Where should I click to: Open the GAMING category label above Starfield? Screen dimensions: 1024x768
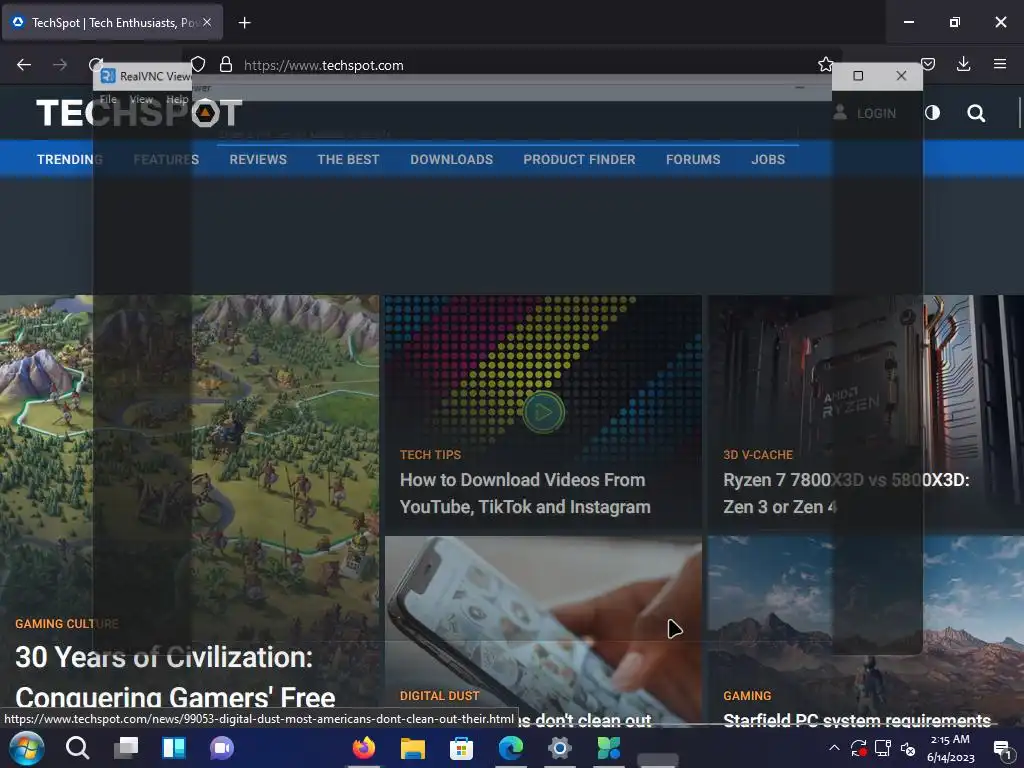point(747,696)
